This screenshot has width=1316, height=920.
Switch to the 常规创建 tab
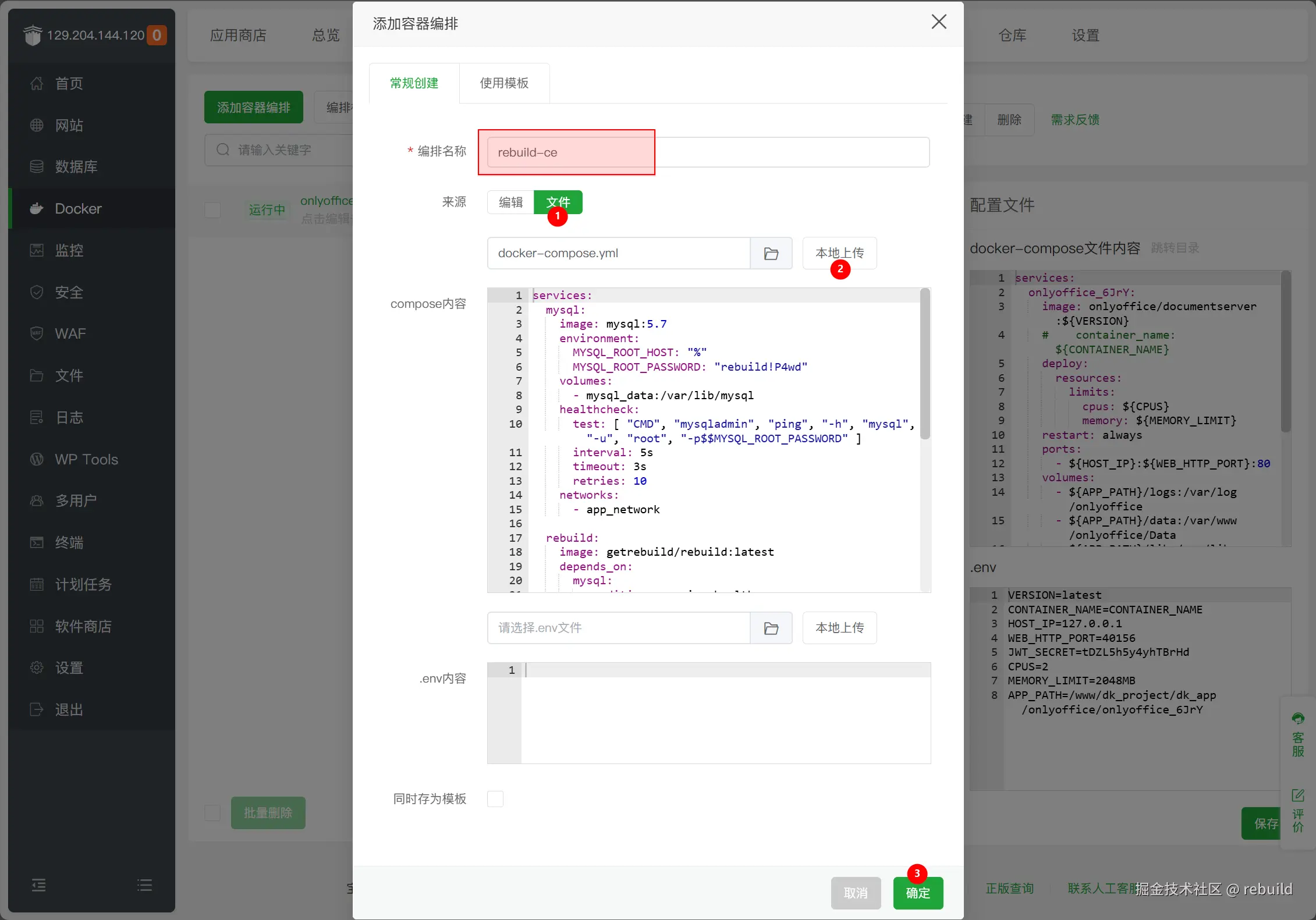coord(414,83)
